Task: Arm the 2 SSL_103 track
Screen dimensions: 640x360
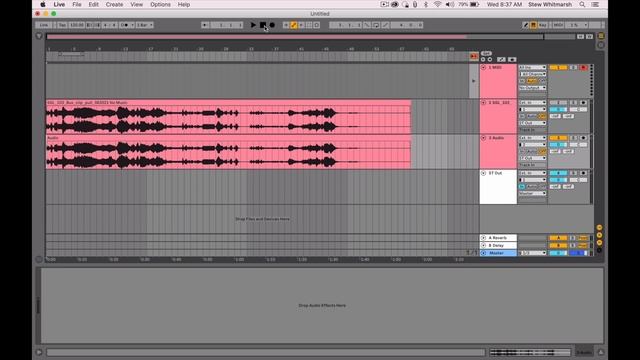Action: coord(583,102)
